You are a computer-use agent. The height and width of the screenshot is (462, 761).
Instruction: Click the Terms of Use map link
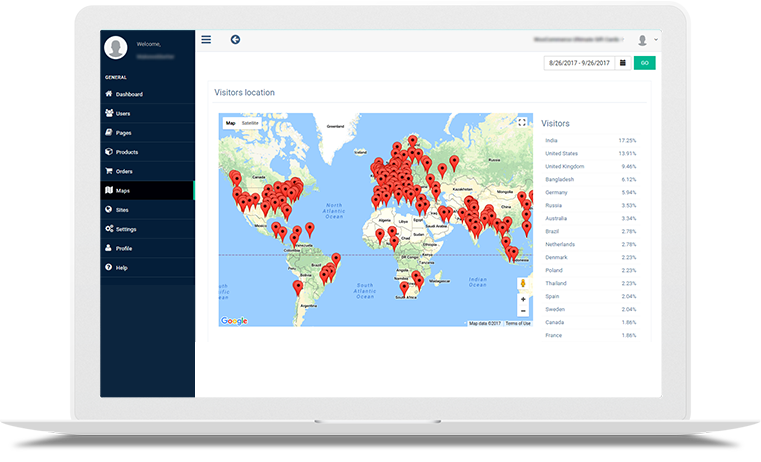[518, 323]
